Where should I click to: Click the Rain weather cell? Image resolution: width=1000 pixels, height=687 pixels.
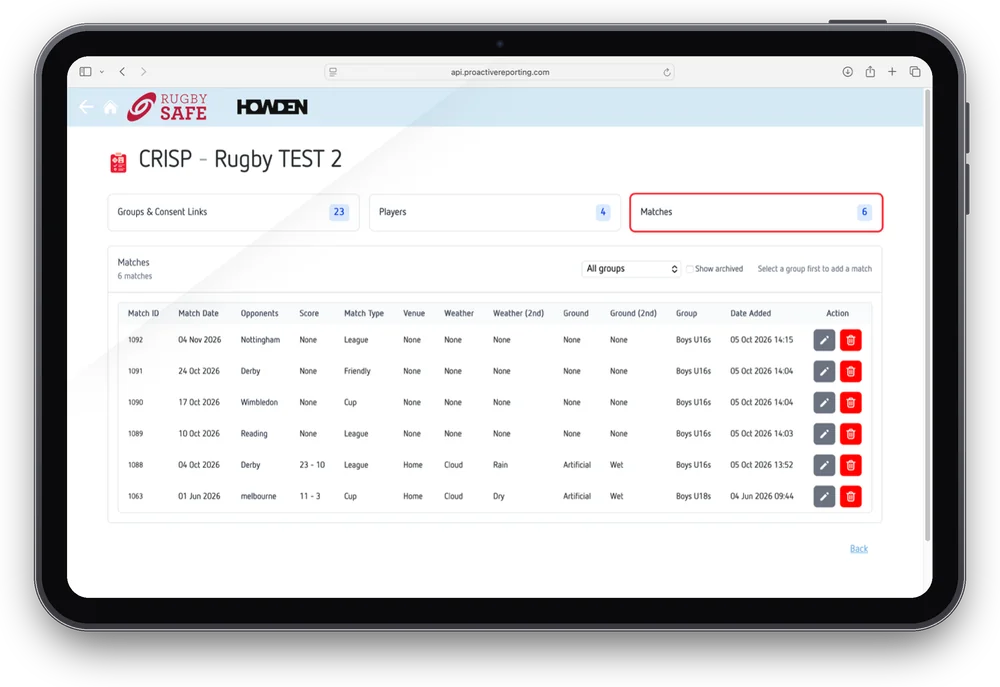[500, 465]
